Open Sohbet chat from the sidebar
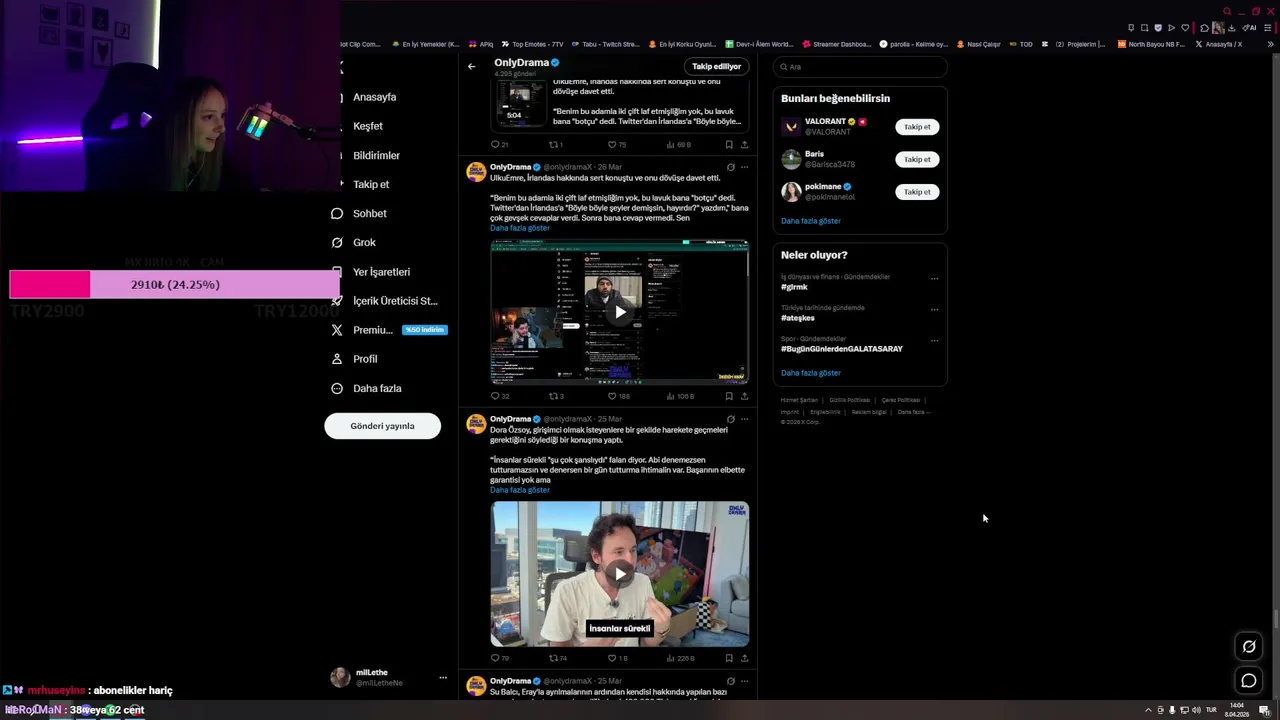The image size is (1280, 720). (359, 213)
